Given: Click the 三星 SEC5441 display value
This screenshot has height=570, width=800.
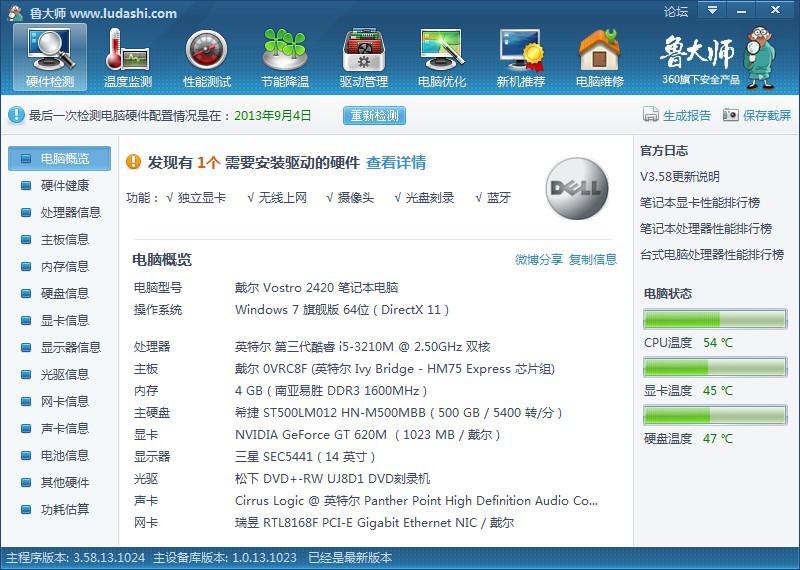Looking at the screenshot, I should pyautogui.click(x=305, y=457).
